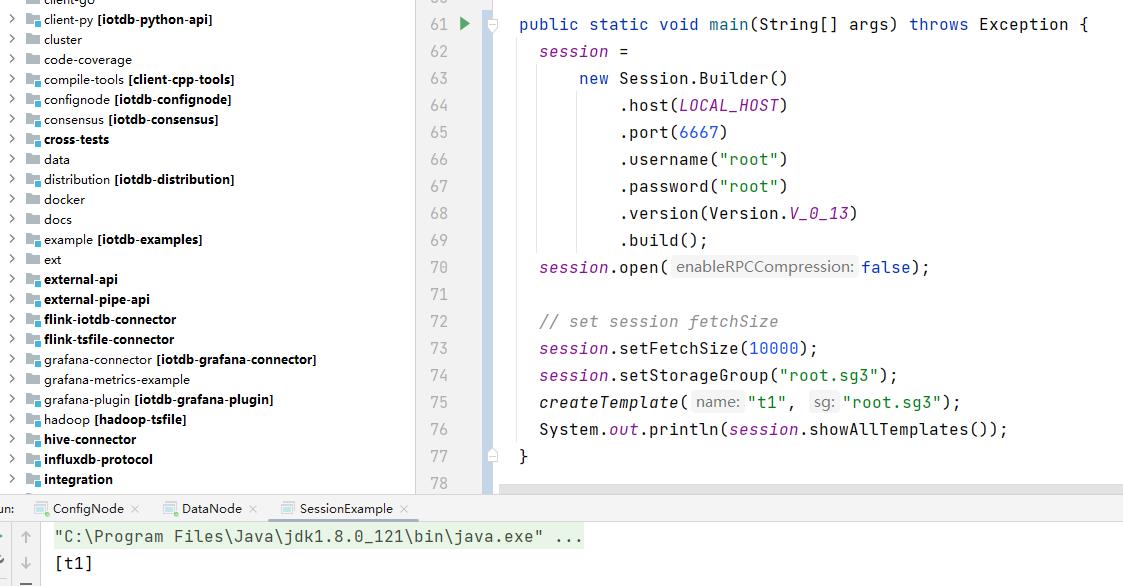Run main method from line 61 gutter
This screenshot has height=586, width=1123.
click(465, 24)
